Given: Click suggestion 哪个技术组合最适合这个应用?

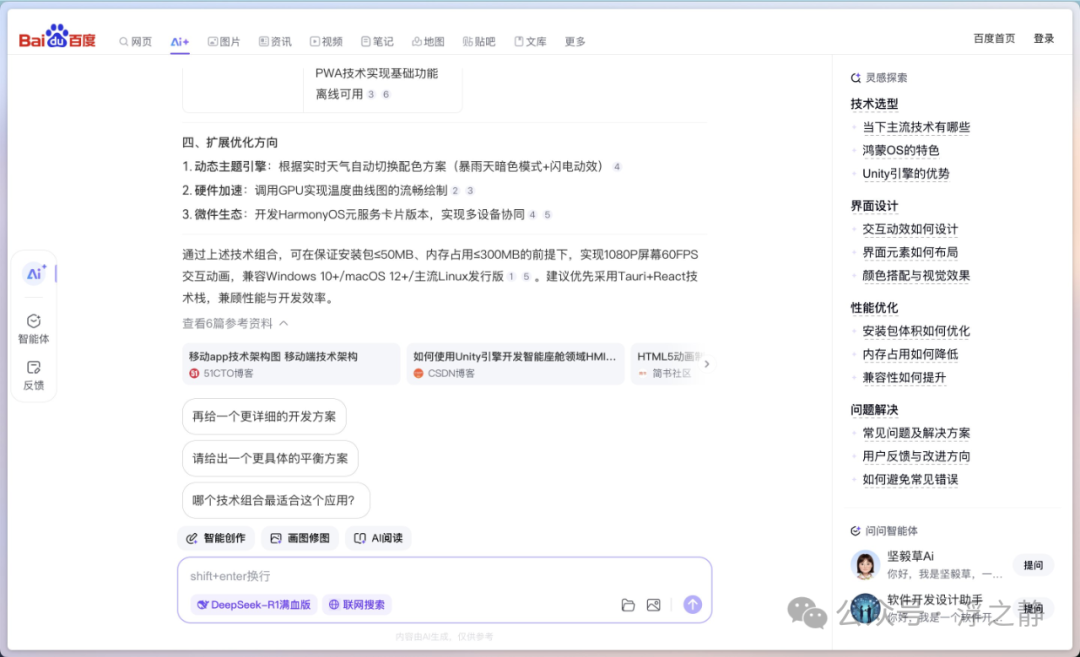Looking at the screenshot, I should [x=276, y=500].
